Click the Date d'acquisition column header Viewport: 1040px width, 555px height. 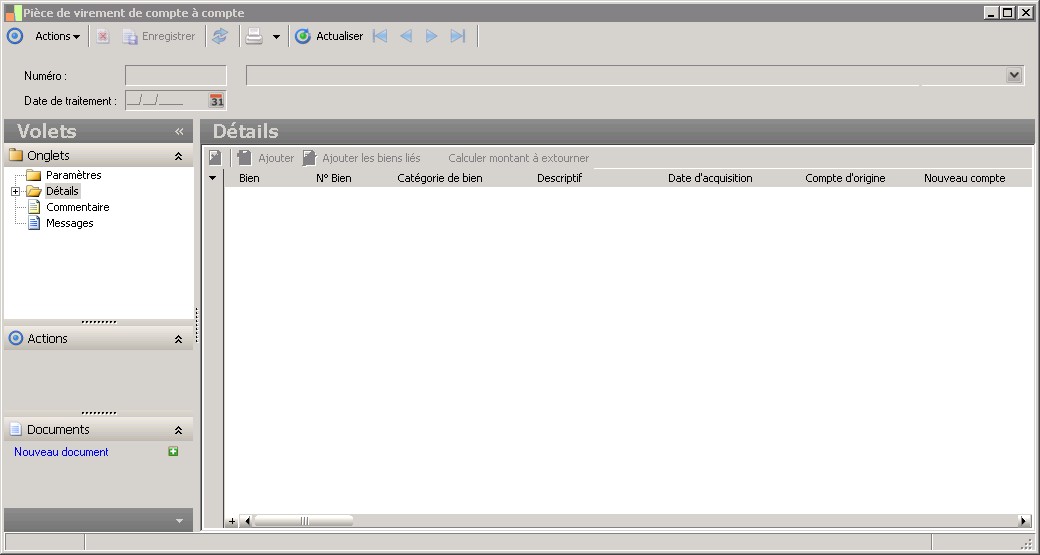(710, 178)
